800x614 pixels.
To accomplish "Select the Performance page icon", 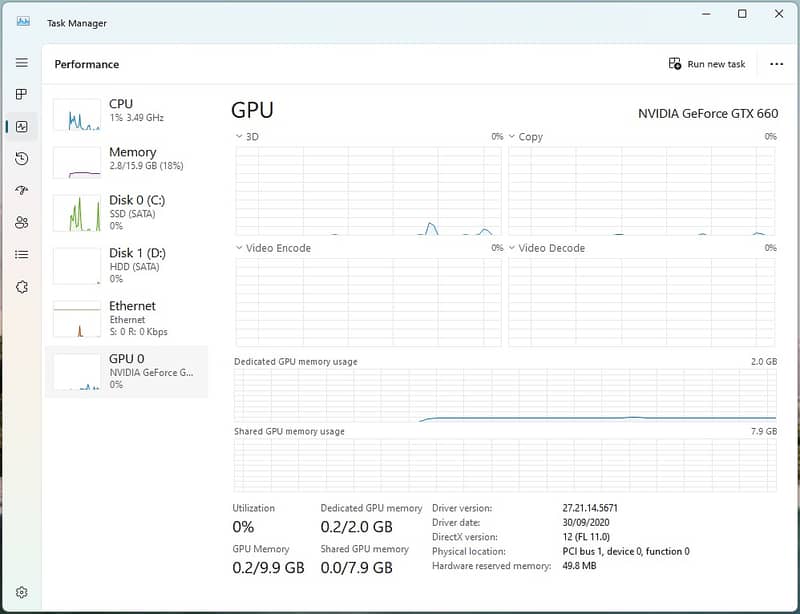I will (x=21, y=126).
